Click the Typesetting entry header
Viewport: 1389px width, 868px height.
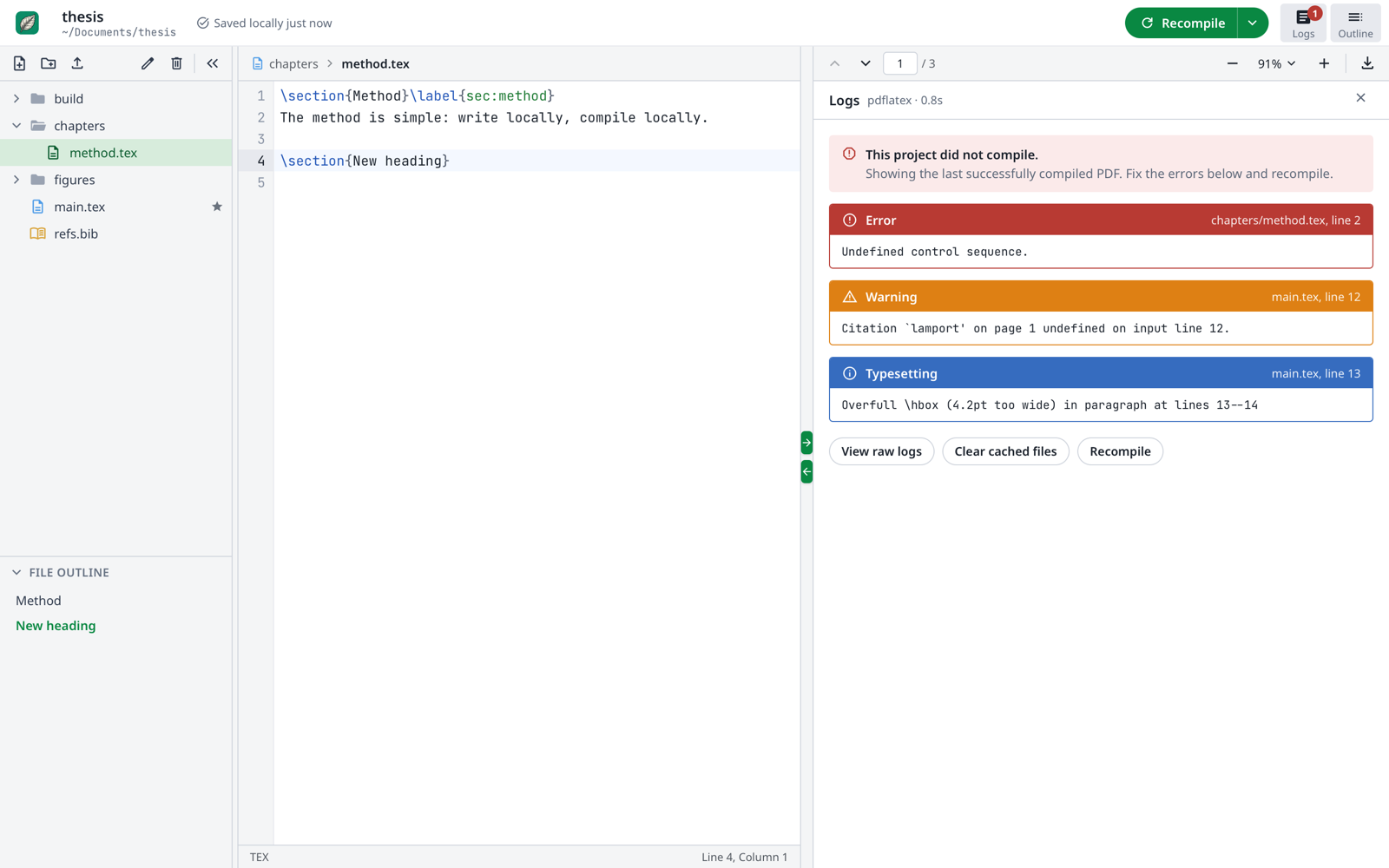tap(1101, 373)
